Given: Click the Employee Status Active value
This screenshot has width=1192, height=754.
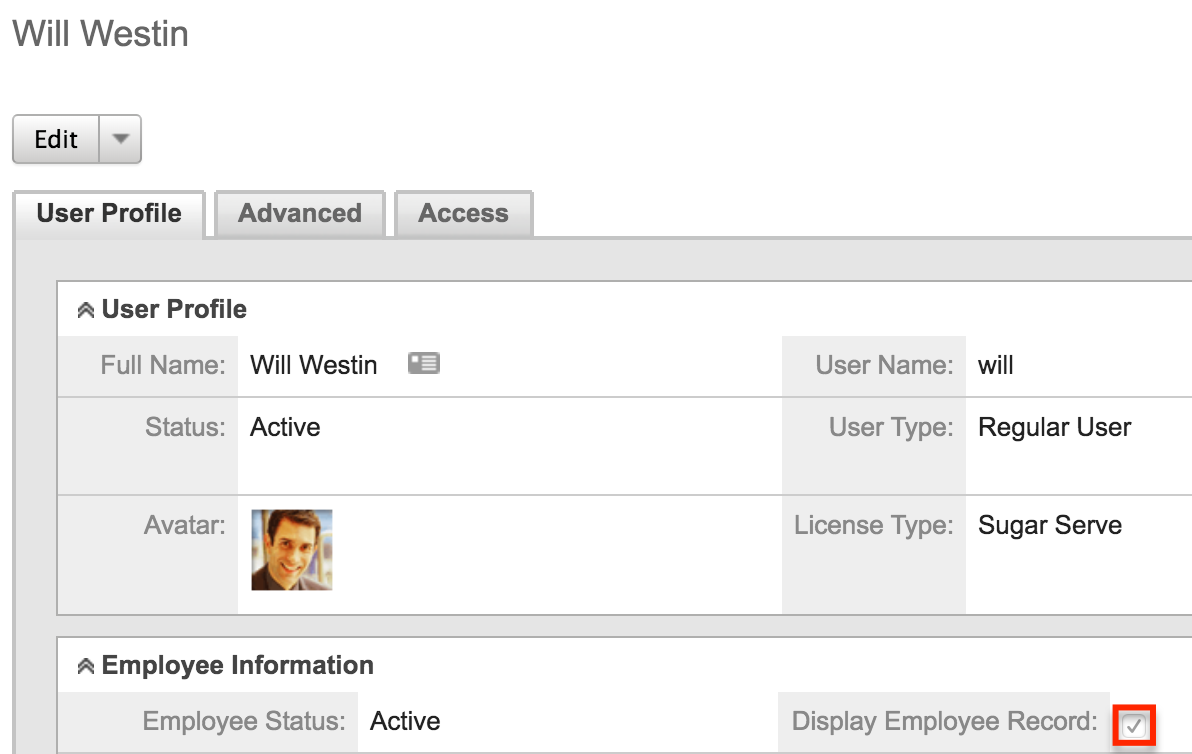Looking at the screenshot, I should (405, 721).
